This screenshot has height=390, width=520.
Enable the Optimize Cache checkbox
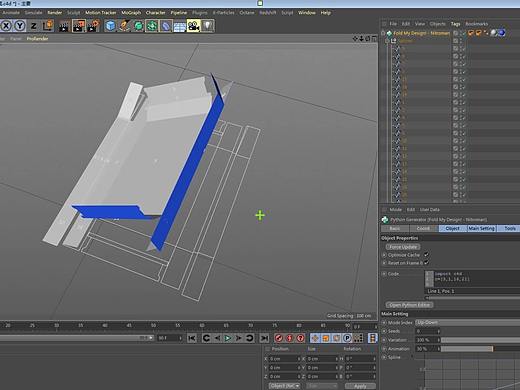pyautogui.click(x=426, y=255)
